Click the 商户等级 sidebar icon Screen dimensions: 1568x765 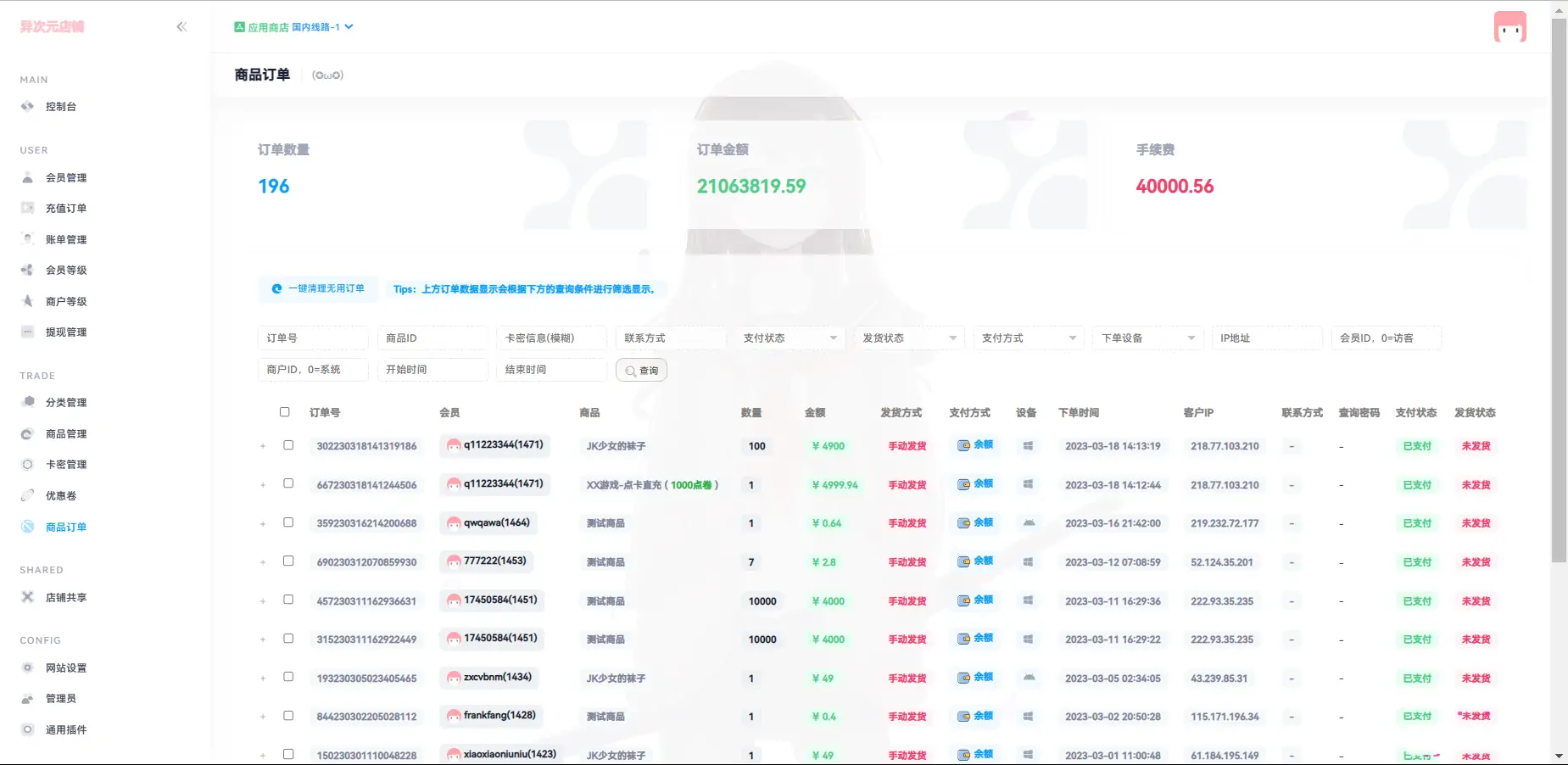point(27,301)
